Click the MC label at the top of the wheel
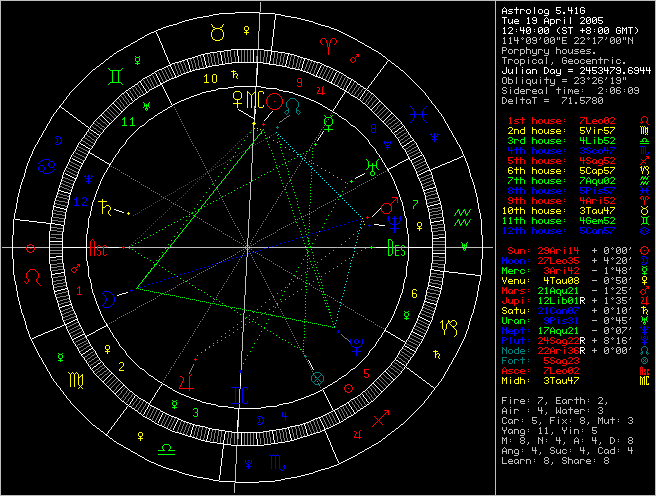Image resolution: width=656 pixels, height=496 pixels. (x=257, y=100)
